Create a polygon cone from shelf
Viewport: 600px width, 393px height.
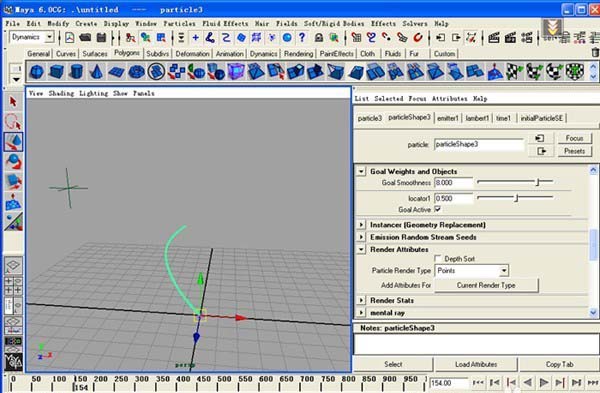[96, 72]
